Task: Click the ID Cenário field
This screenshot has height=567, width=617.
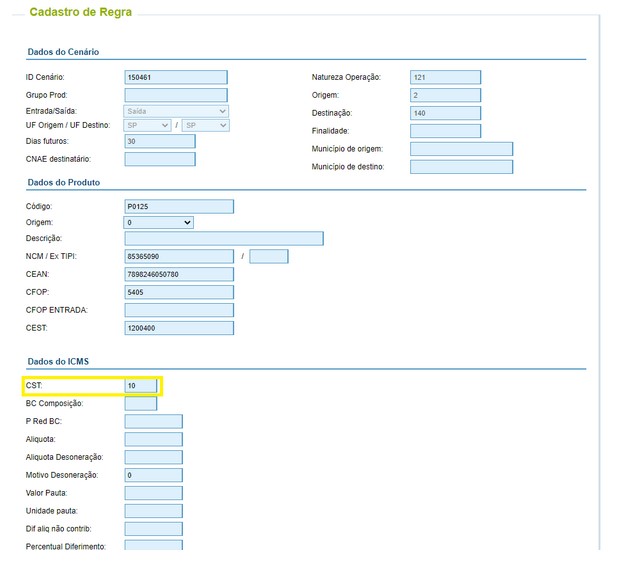Action: tap(176, 77)
